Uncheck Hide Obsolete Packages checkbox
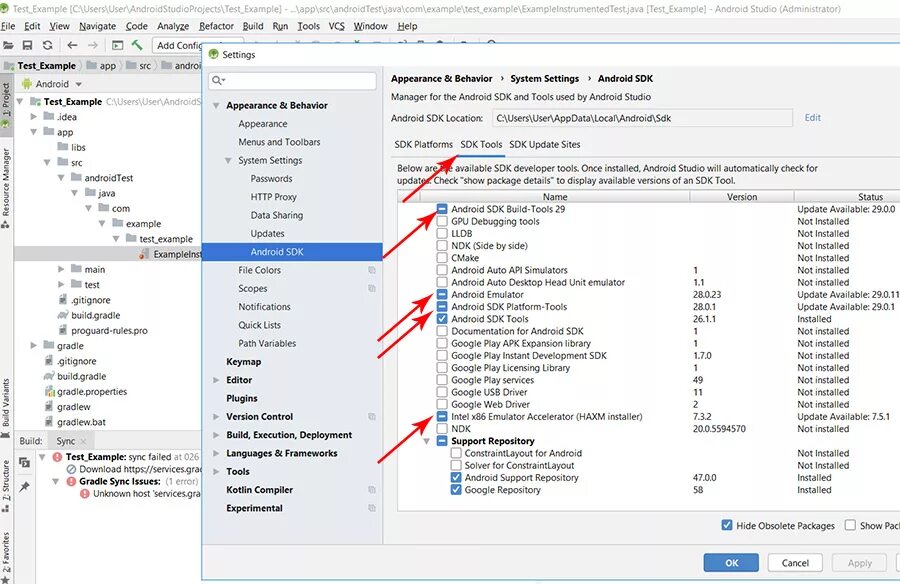The height and width of the screenshot is (584, 900). click(727, 525)
